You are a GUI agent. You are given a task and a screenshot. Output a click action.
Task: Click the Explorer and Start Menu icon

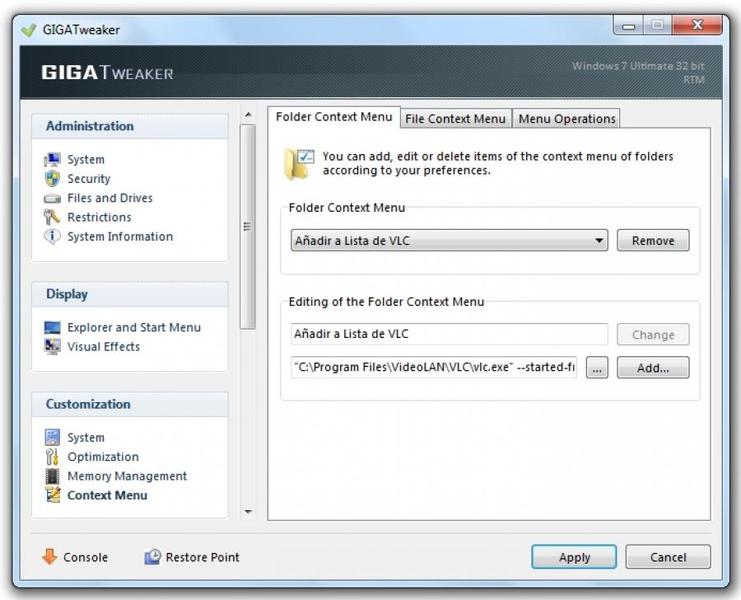point(52,327)
